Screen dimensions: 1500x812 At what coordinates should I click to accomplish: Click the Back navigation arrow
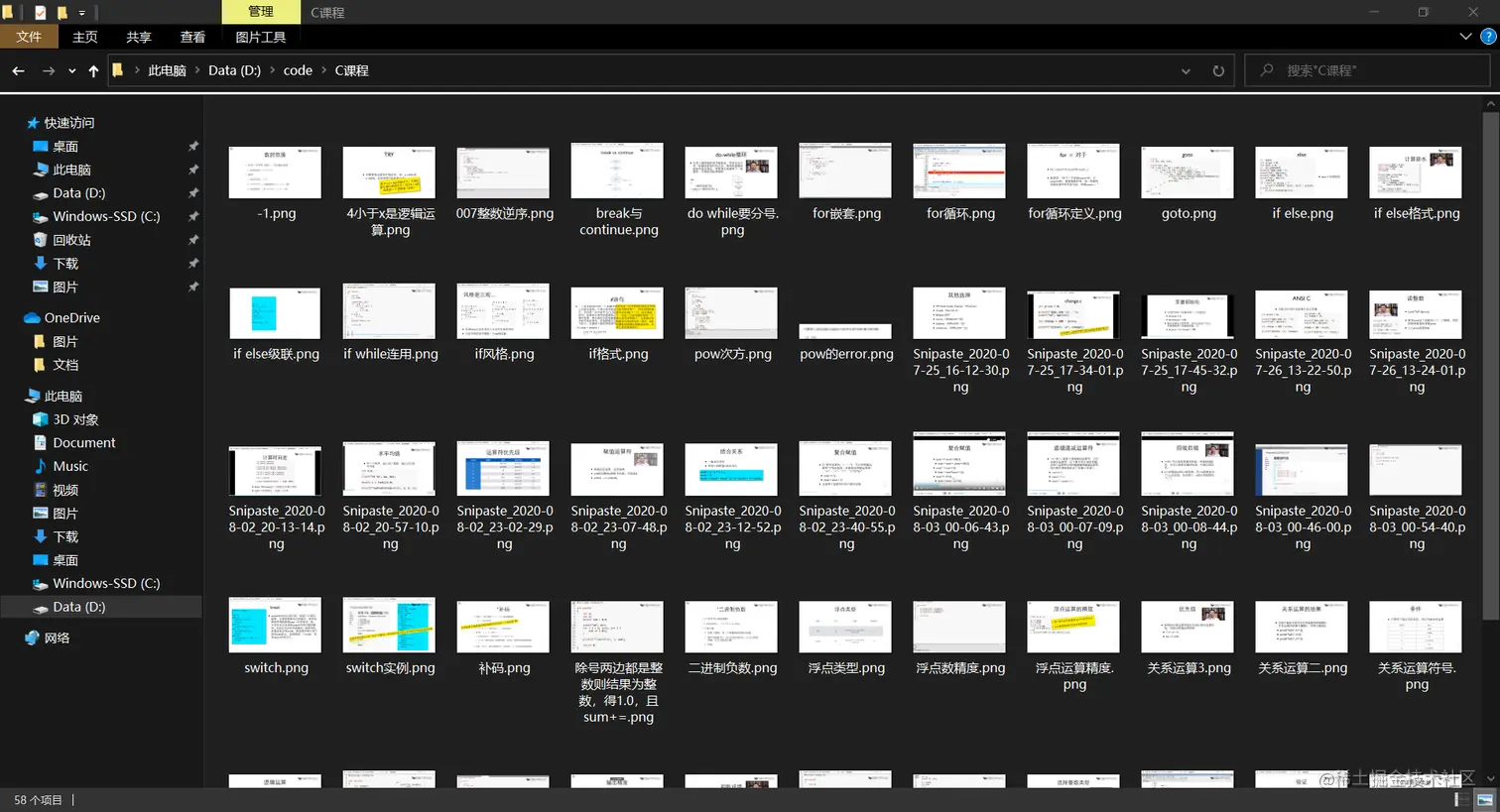tap(18, 70)
